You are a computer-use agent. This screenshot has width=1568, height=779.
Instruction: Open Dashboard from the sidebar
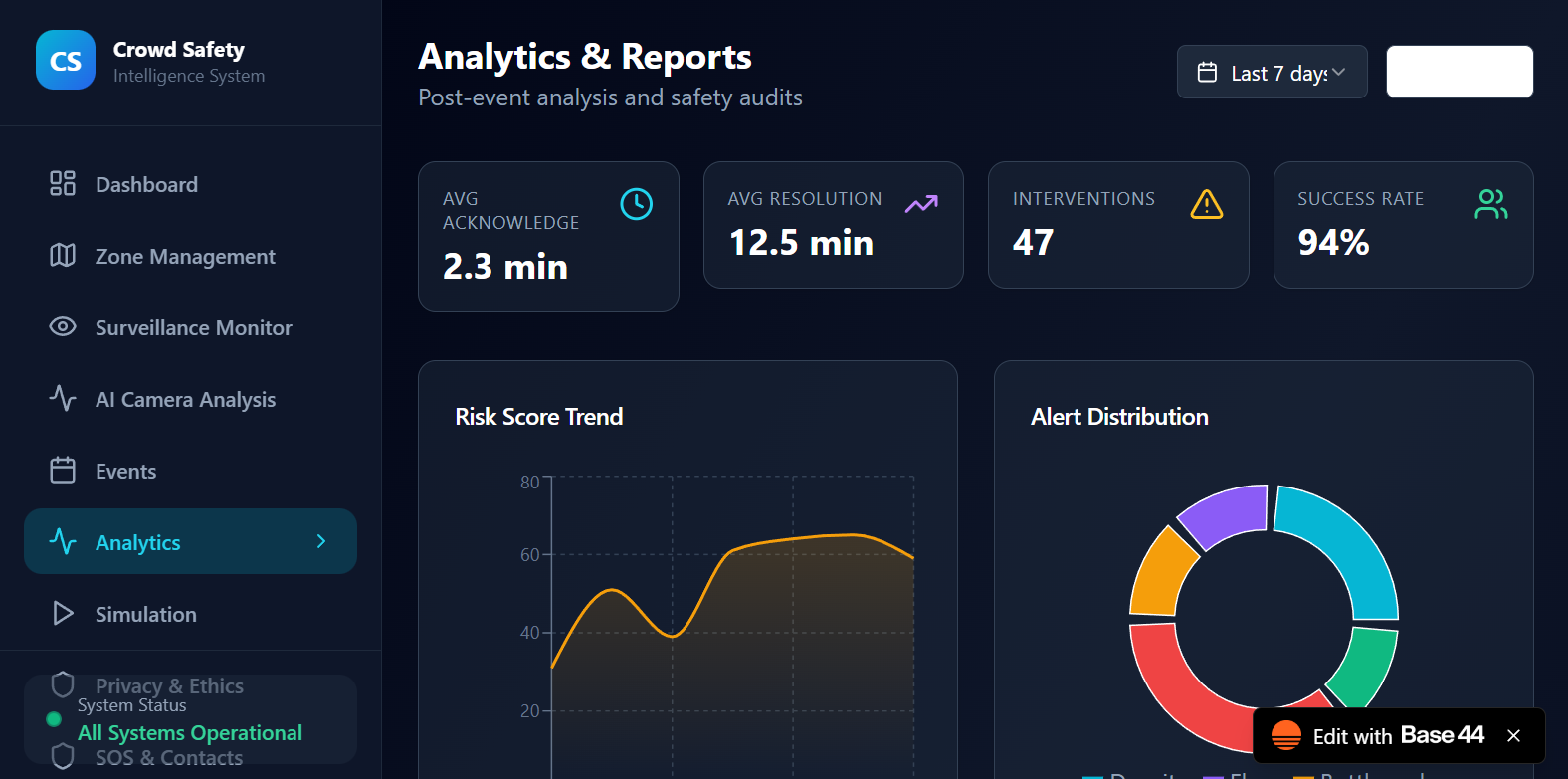click(x=190, y=184)
